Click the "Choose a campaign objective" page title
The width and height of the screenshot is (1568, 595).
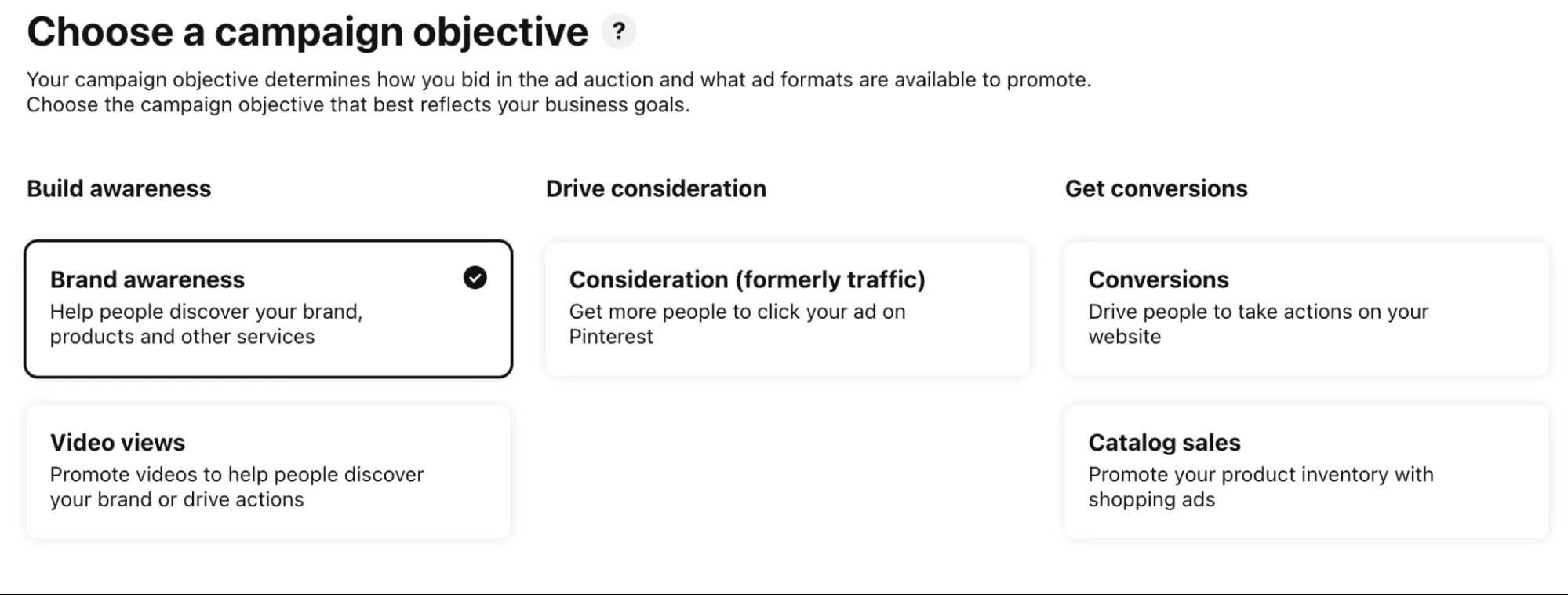pyautogui.click(x=307, y=32)
